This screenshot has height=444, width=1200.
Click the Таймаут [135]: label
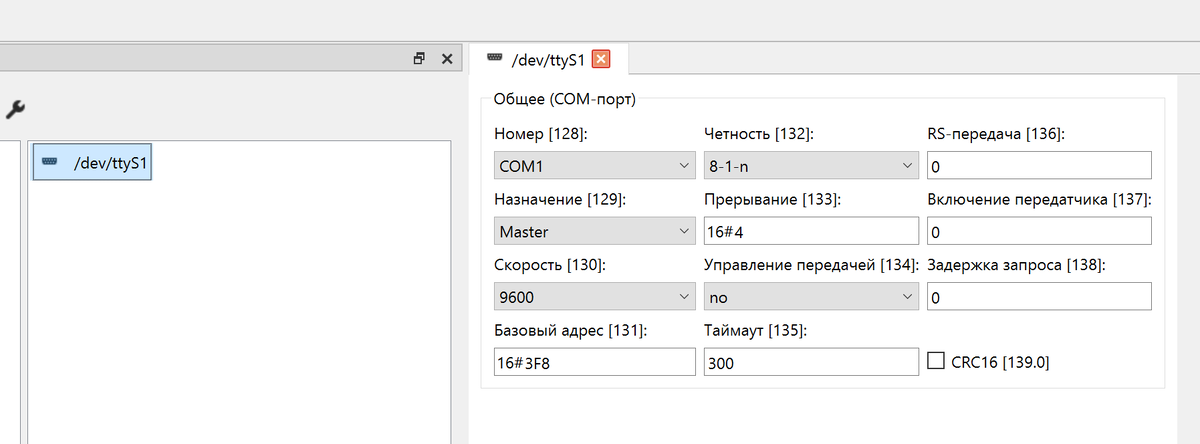point(757,331)
